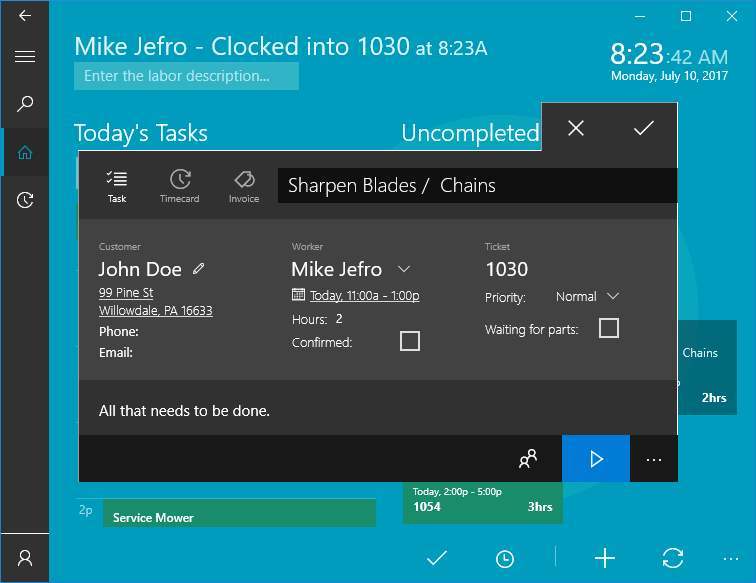756x583 pixels.
Task: Confirm the dialog with the checkmark
Action: pyautogui.click(x=644, y=128)
